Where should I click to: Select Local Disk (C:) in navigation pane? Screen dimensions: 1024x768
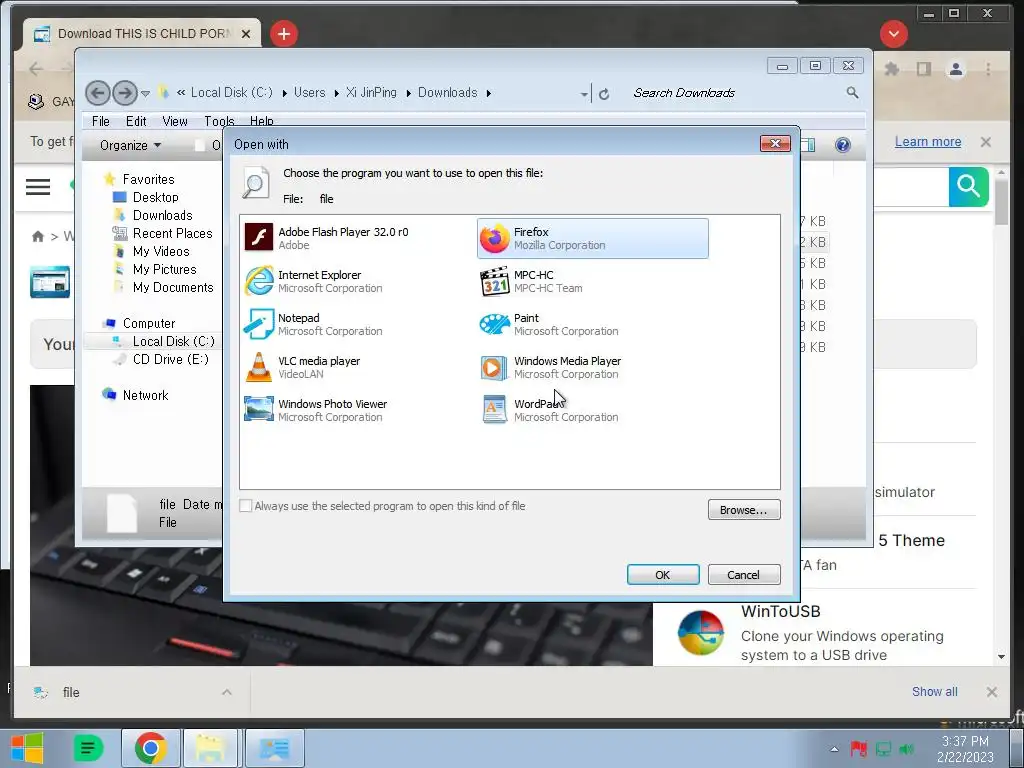pyautogui.click(x=173, y=341)
